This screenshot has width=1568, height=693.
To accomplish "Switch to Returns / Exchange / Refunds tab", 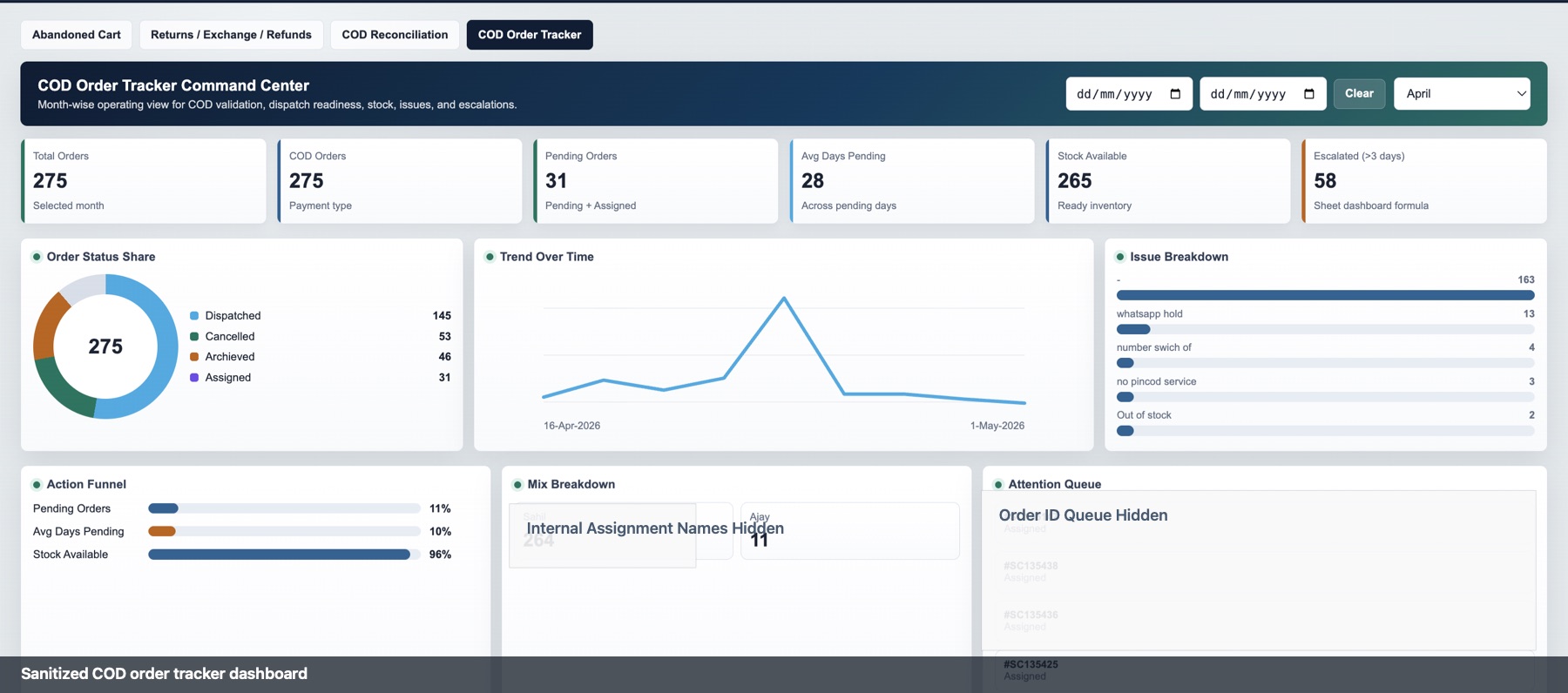I will (x=231, y=35).
